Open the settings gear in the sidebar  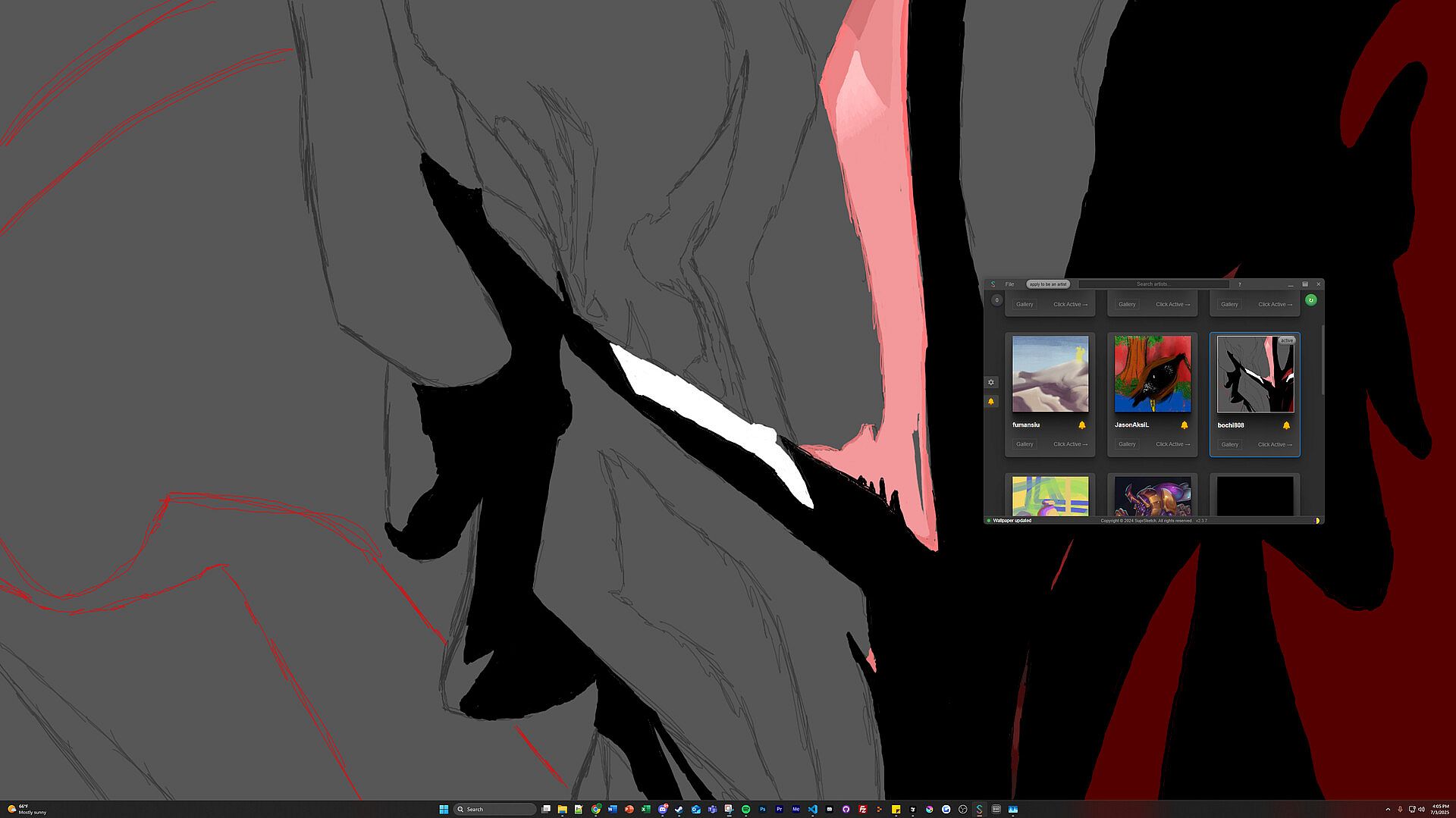click(x=990, y=383)
